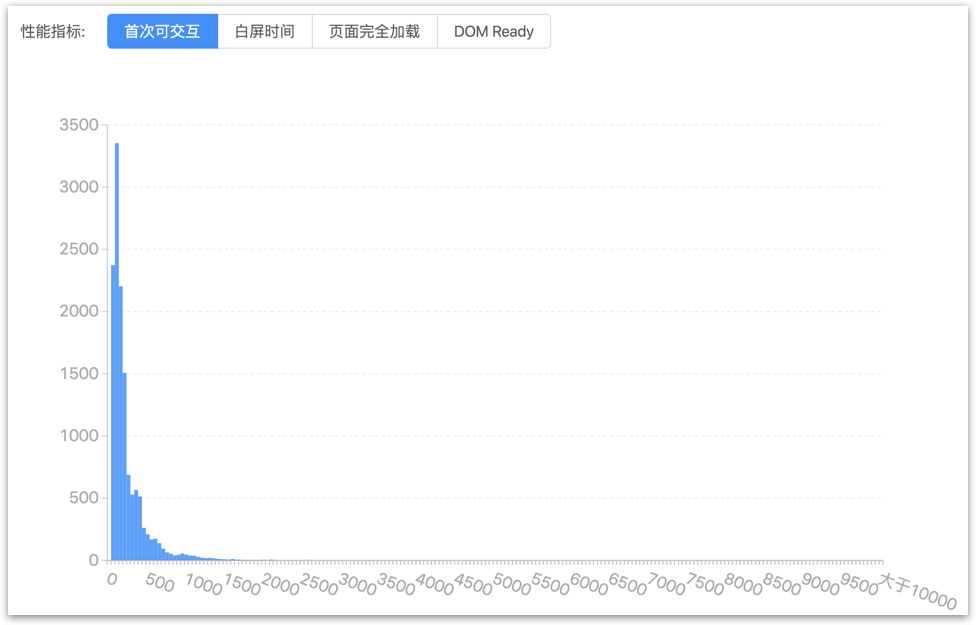This screenshot has width=976, height=625.
Task: Click the 2500 label on the y-axis
Action: (x=79, y=249)
